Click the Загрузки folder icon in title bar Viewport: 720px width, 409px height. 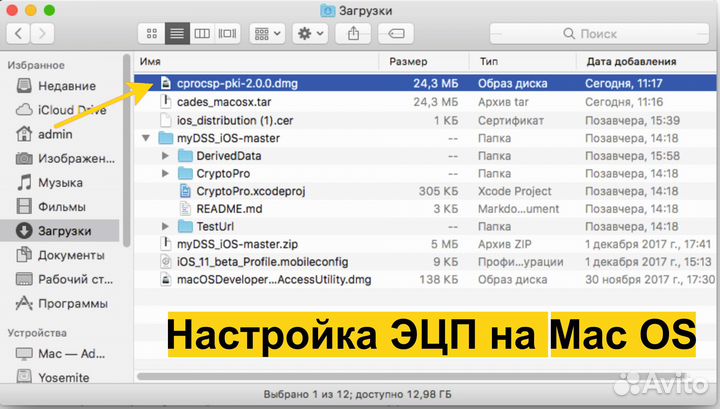pos(327,11)
